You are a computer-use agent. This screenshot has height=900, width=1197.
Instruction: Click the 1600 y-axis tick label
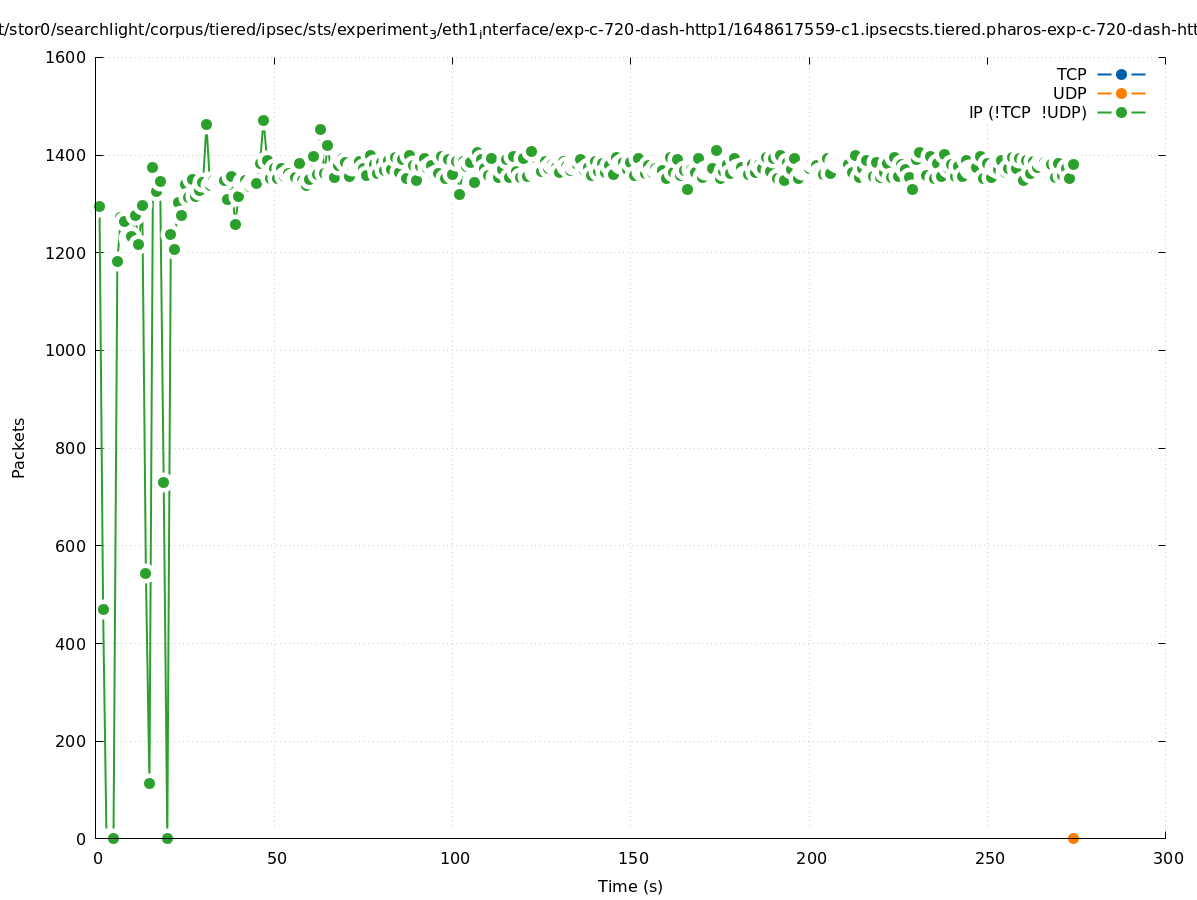coord(66,57)
